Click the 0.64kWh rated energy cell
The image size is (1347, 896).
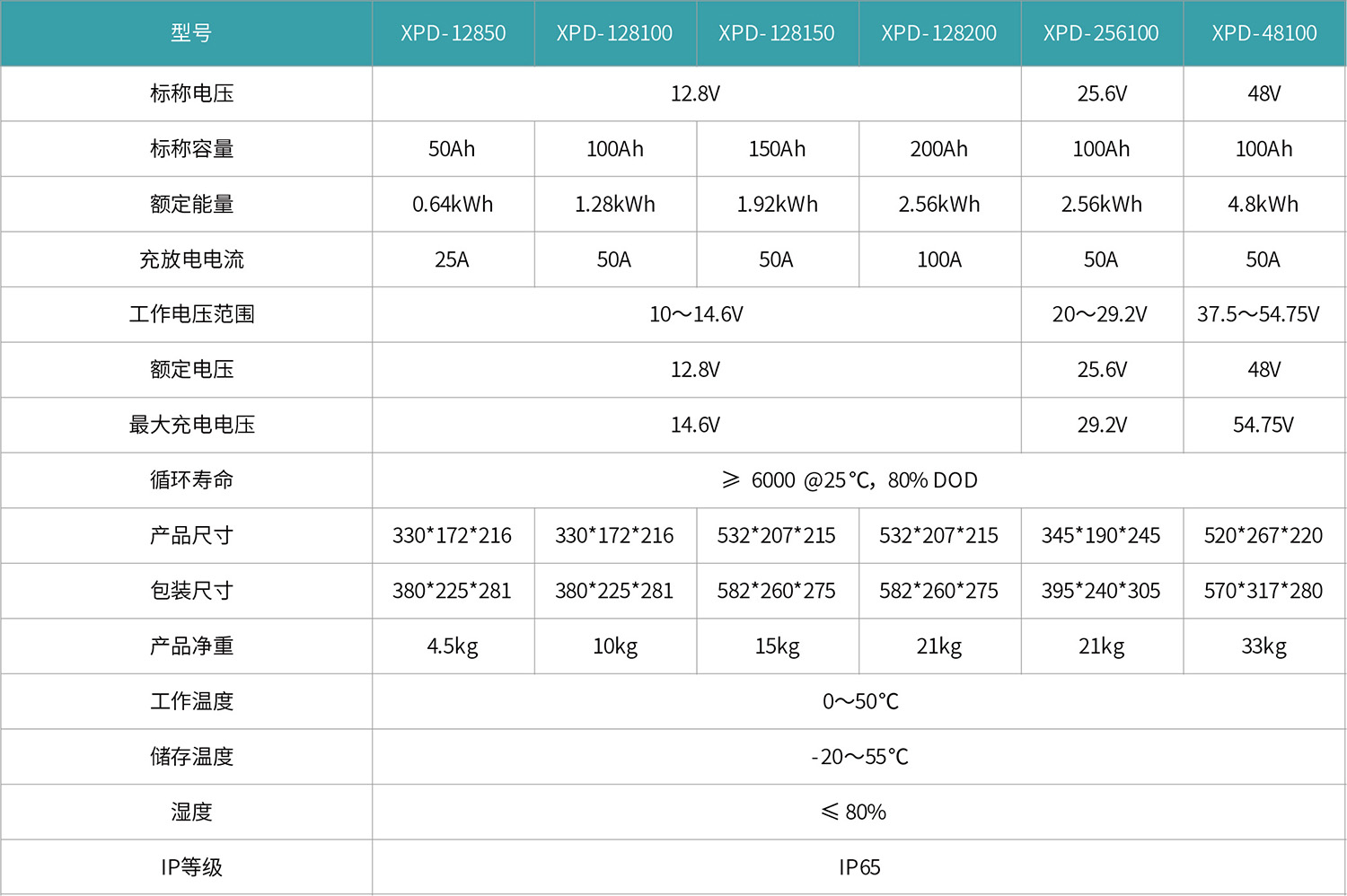point(453,205)
